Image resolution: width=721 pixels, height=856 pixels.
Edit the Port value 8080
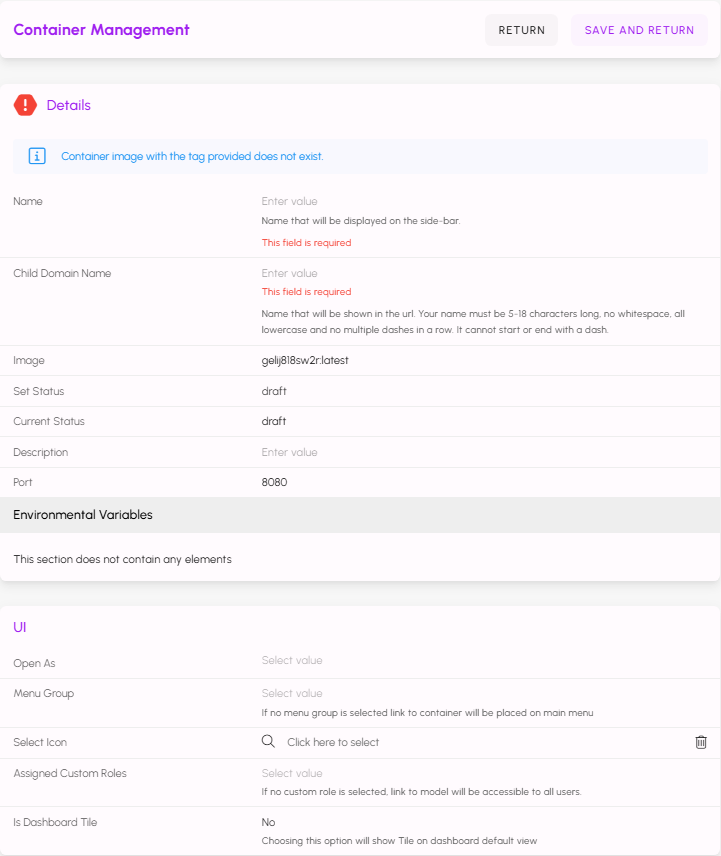point(275,482)
